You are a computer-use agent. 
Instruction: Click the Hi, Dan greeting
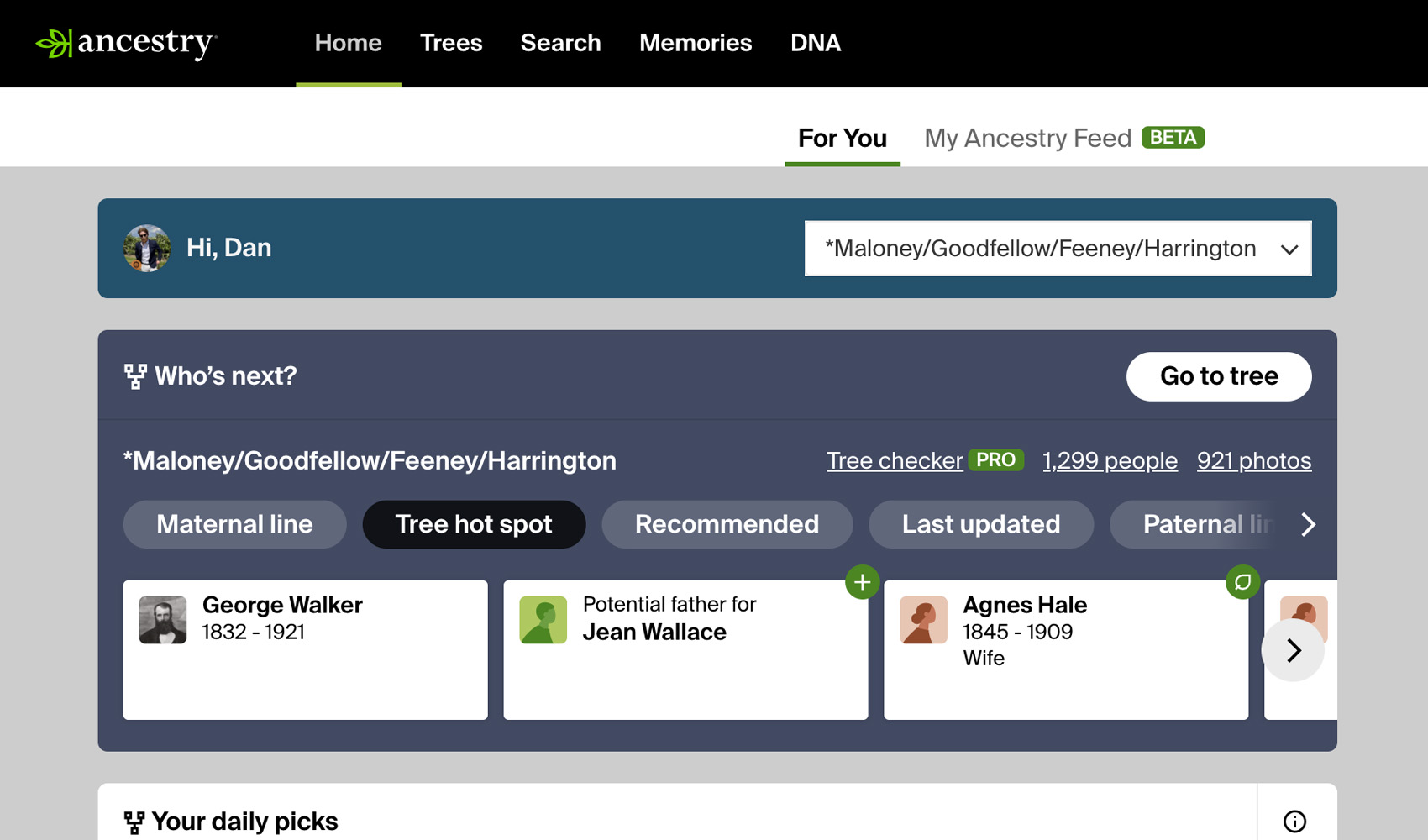(228, 248)
